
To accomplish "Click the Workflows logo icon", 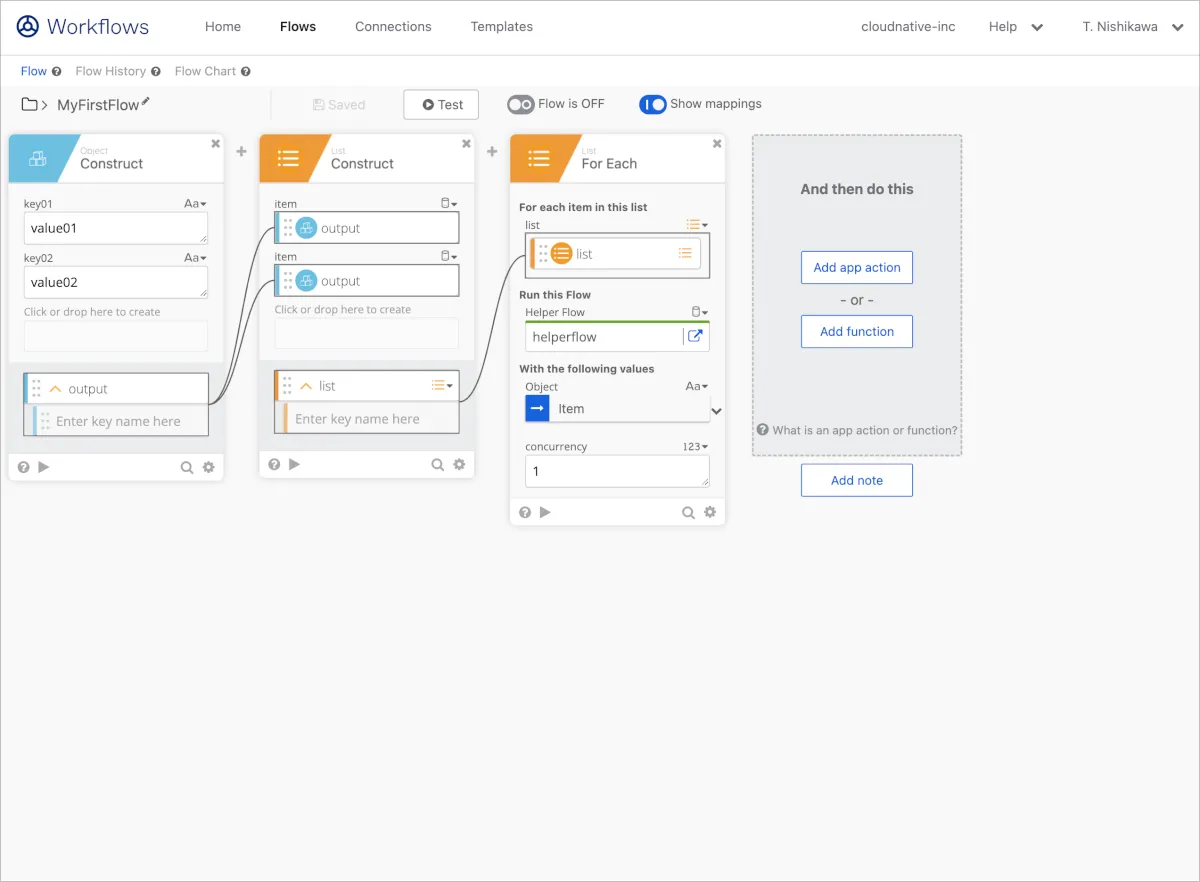I will (28, 27).
